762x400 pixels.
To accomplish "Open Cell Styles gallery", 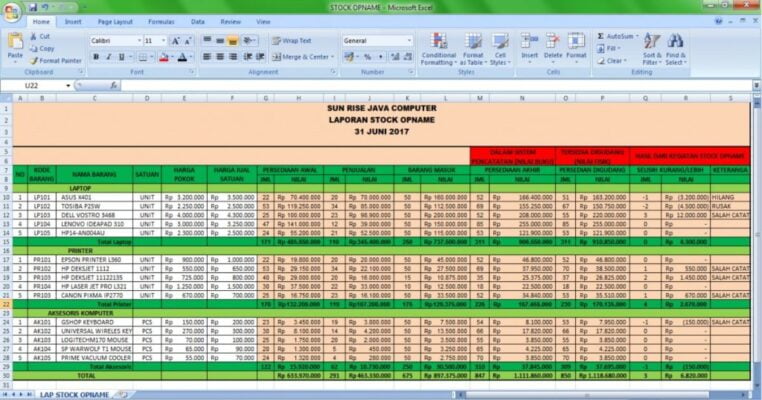I will coord(500,49).
